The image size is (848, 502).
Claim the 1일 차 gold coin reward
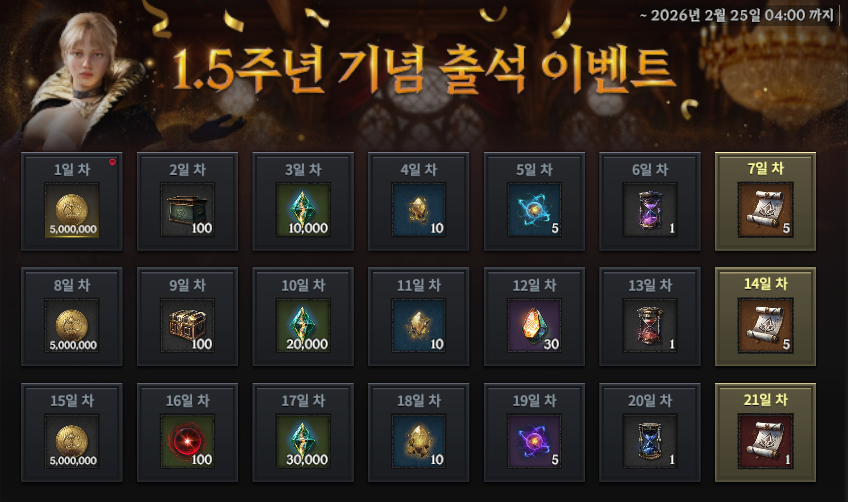71,210
